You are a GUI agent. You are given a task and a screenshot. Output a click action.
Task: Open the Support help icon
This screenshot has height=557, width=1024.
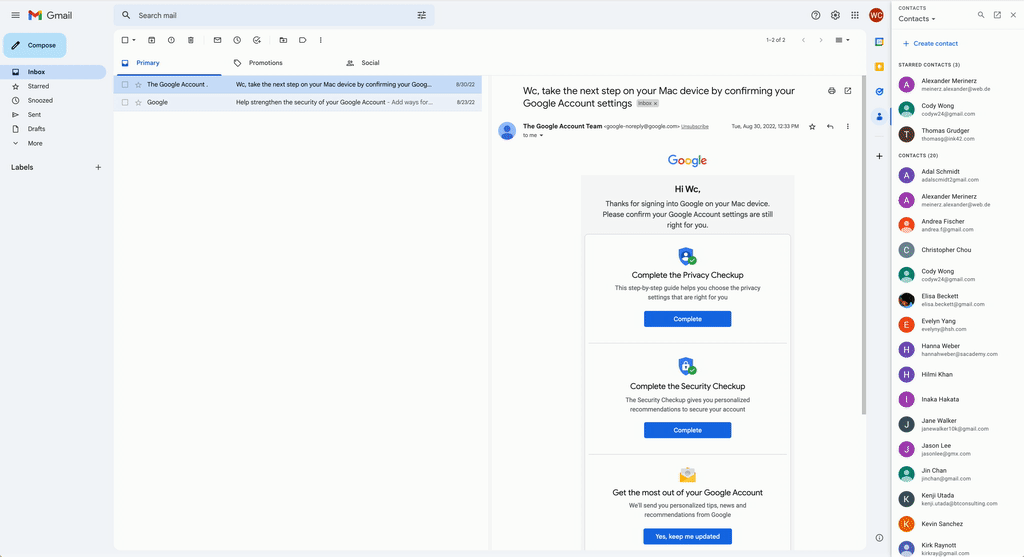point(816,15)
